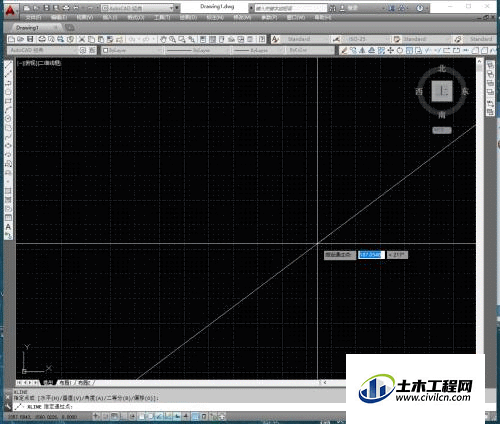Select the Rotate tool in Modify toolbar
This screenshot has width=500, height=424.
click(x=400, y=50)
